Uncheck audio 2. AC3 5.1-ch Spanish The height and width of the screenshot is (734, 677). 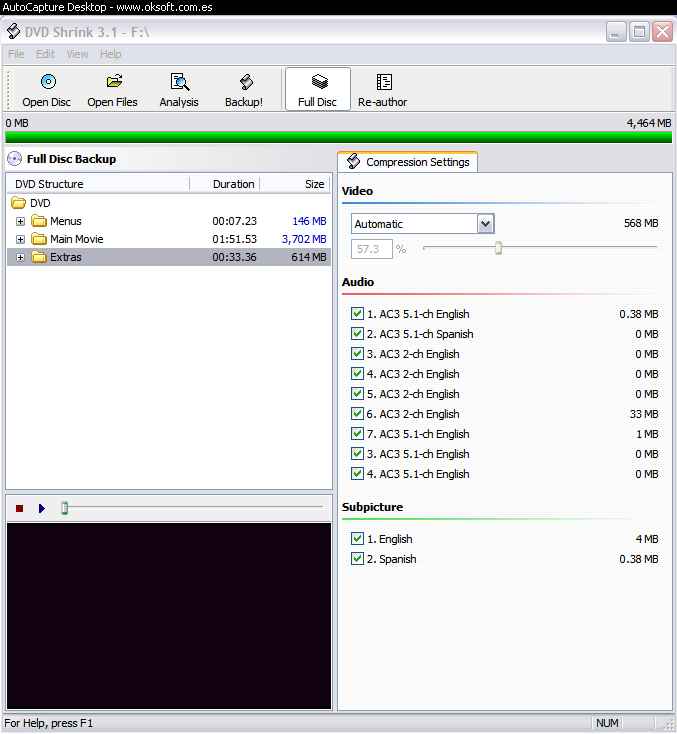point(357,334)
